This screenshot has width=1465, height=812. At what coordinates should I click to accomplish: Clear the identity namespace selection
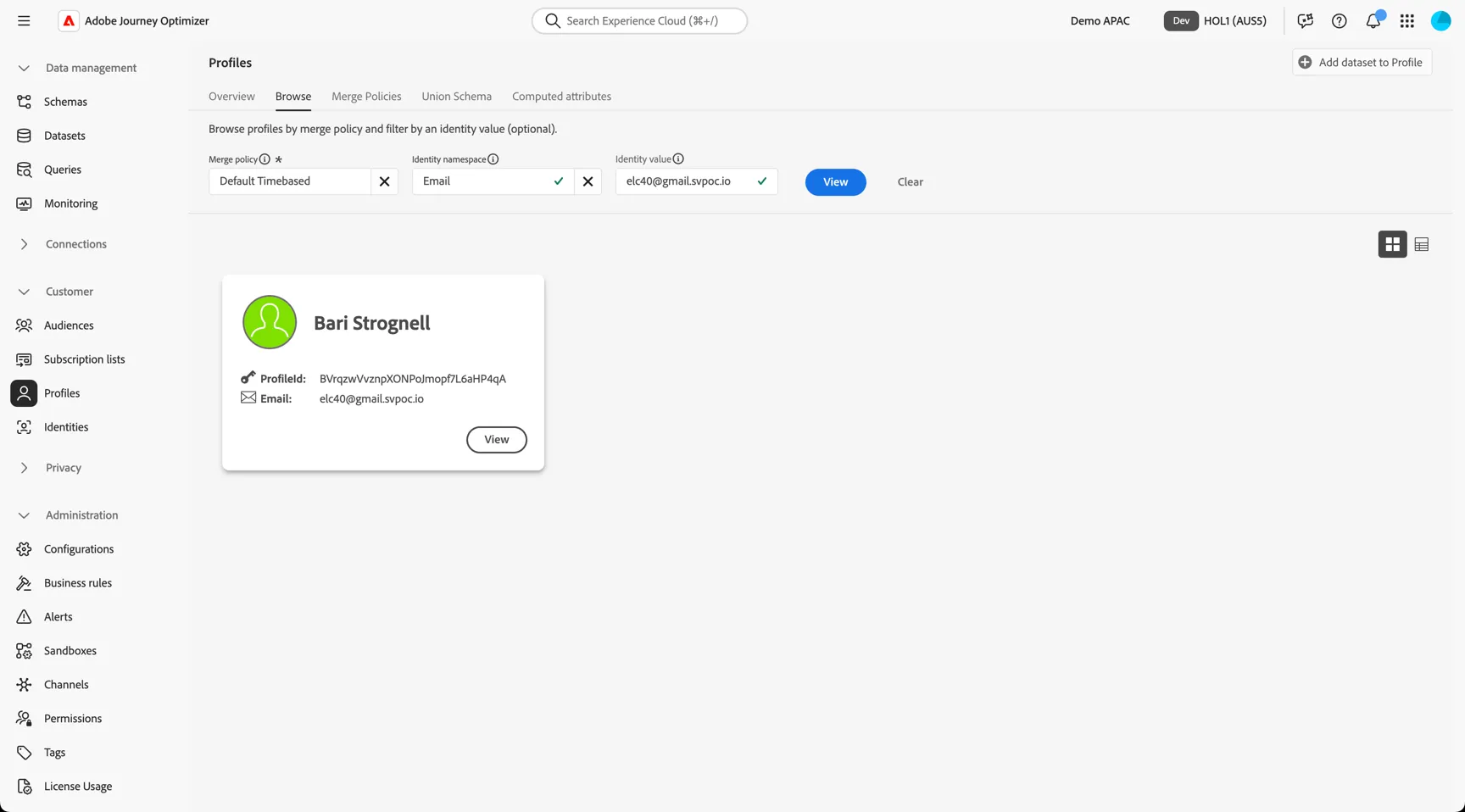(x=588, y=181)
